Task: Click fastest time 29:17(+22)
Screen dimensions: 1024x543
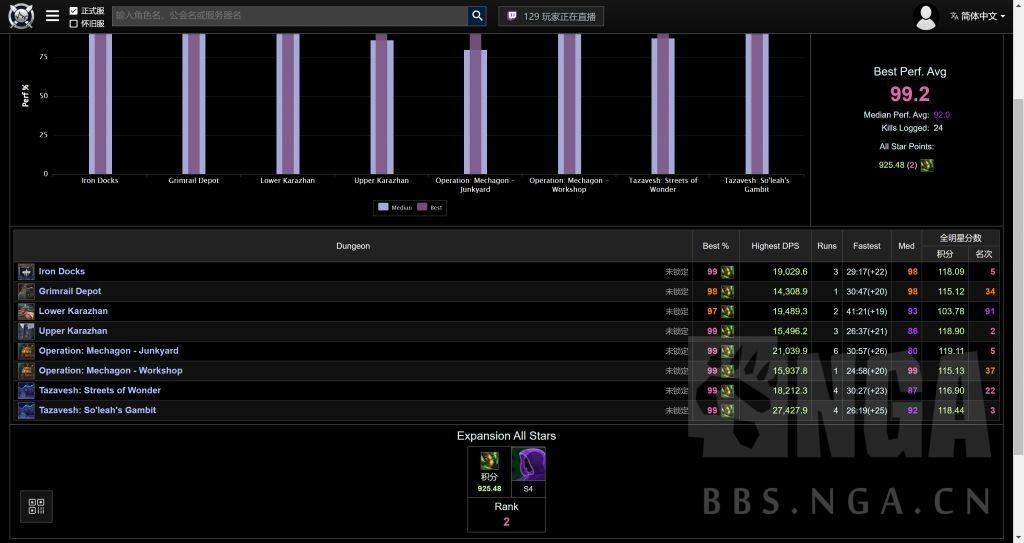Action: (x=867, y=272)
